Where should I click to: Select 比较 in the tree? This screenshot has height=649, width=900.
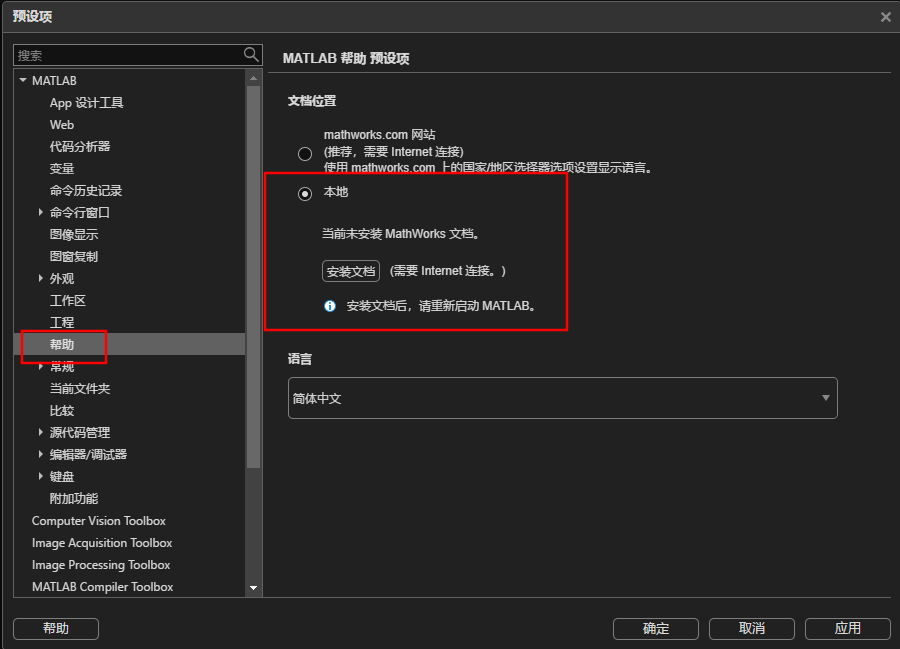tap(62, 411)
